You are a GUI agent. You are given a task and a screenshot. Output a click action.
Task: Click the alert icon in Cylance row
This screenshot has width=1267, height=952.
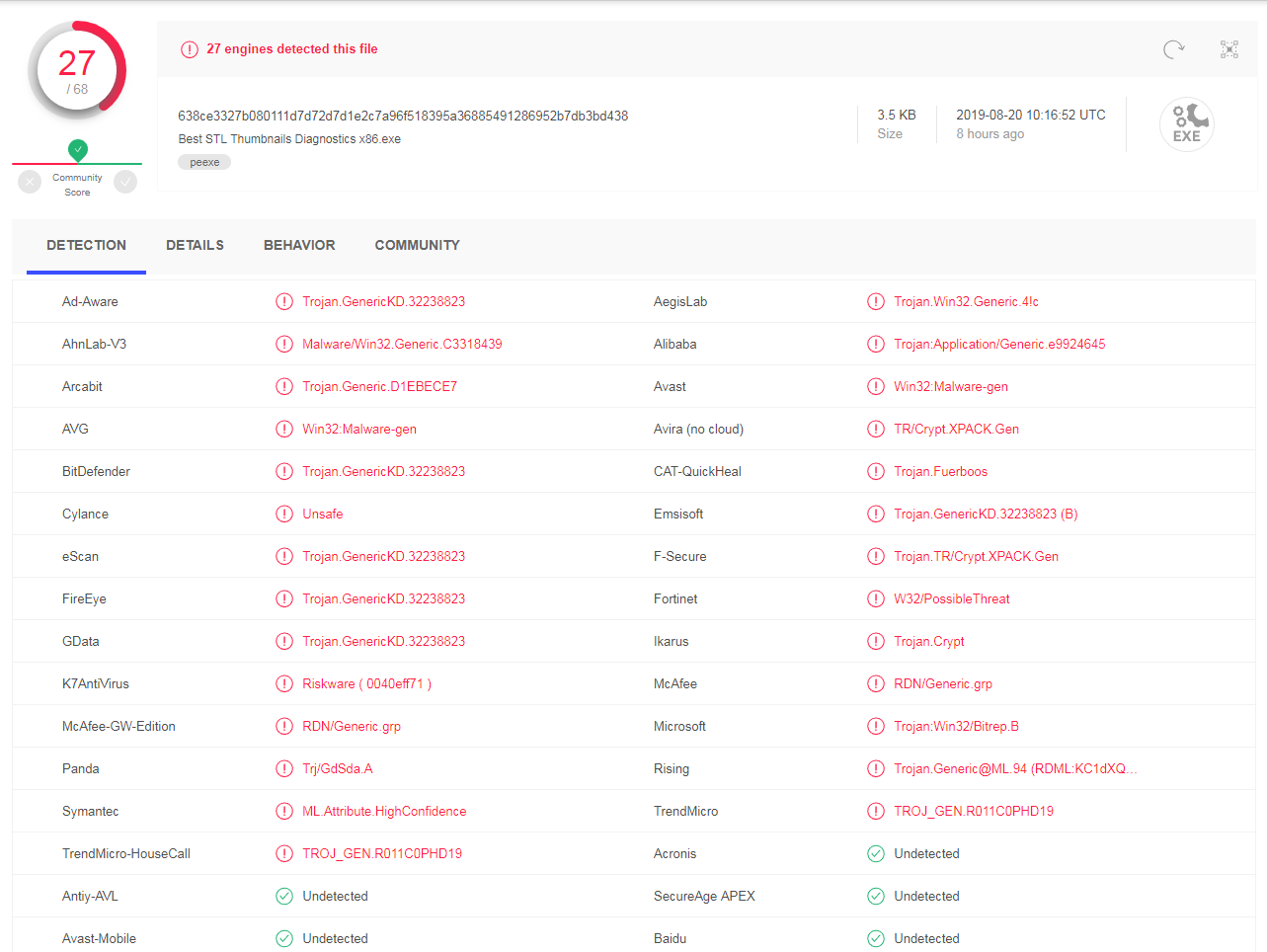click(284, 515)
